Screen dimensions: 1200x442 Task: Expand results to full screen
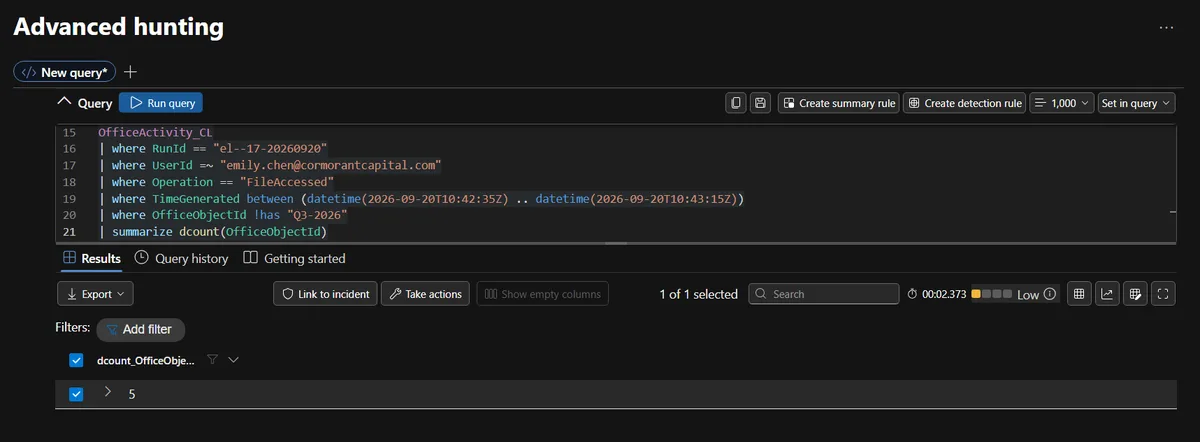(1163, 294)
